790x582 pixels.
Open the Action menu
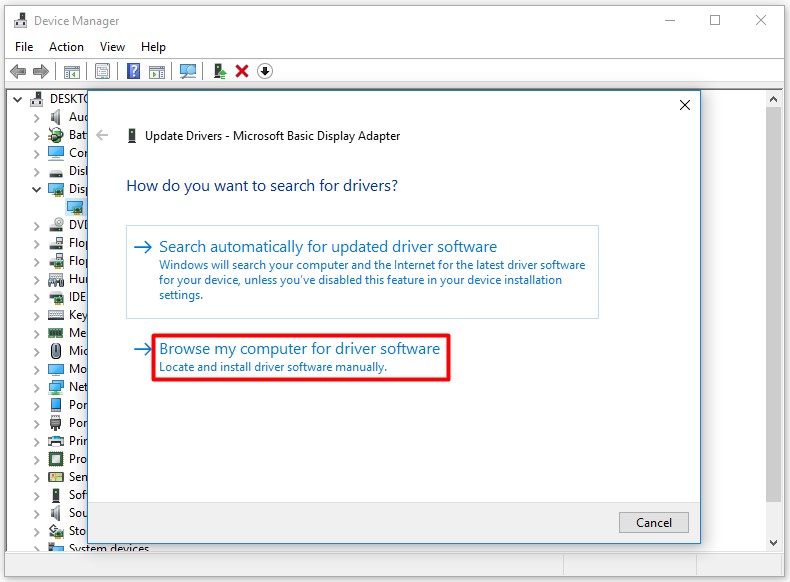coord(66,47)
